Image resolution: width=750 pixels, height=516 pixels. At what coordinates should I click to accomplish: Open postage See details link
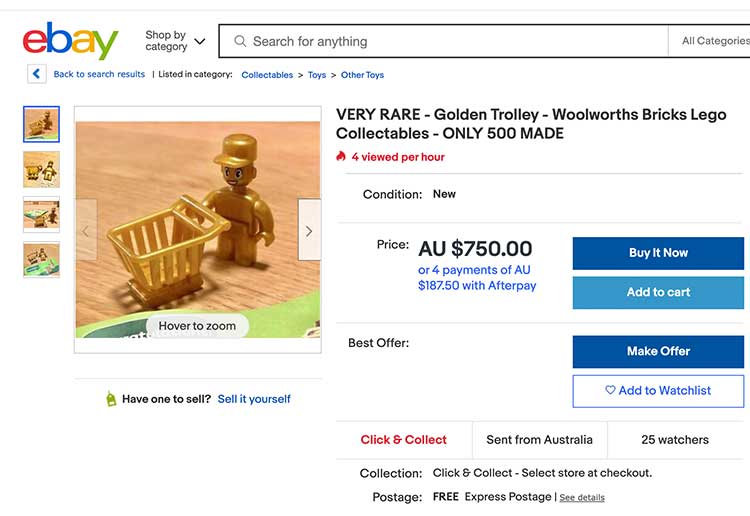click(581, 498)
